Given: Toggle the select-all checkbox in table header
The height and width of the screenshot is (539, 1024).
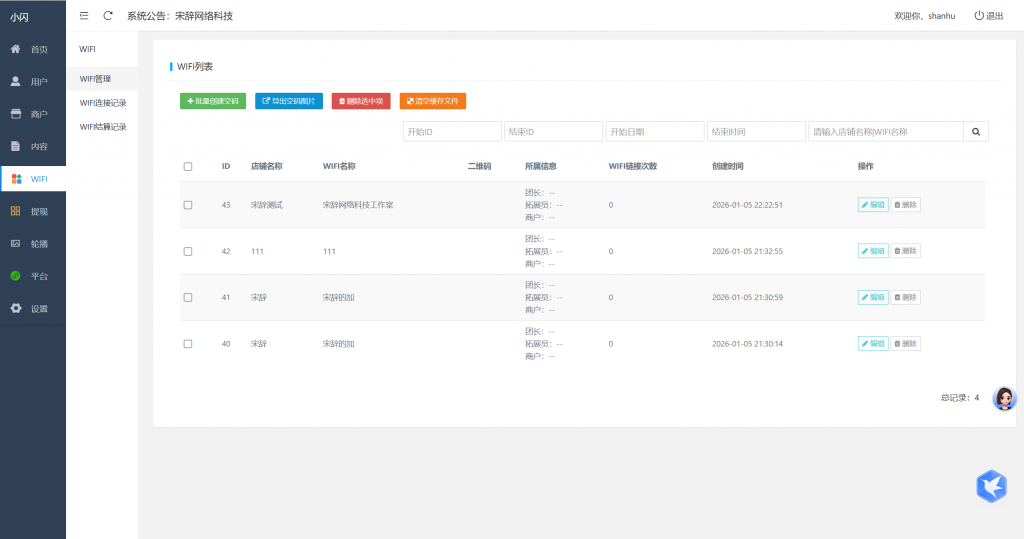Looking at the screenshot, I should coord(188,166).
